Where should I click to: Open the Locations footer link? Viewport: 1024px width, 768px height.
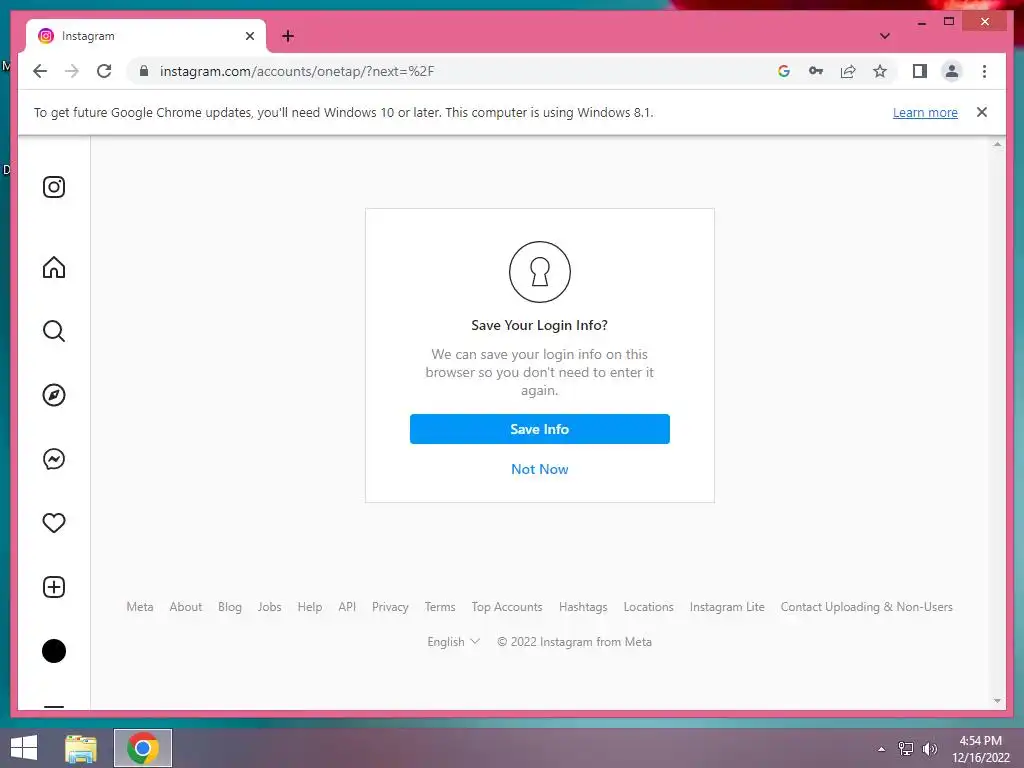tap(648, 607)
